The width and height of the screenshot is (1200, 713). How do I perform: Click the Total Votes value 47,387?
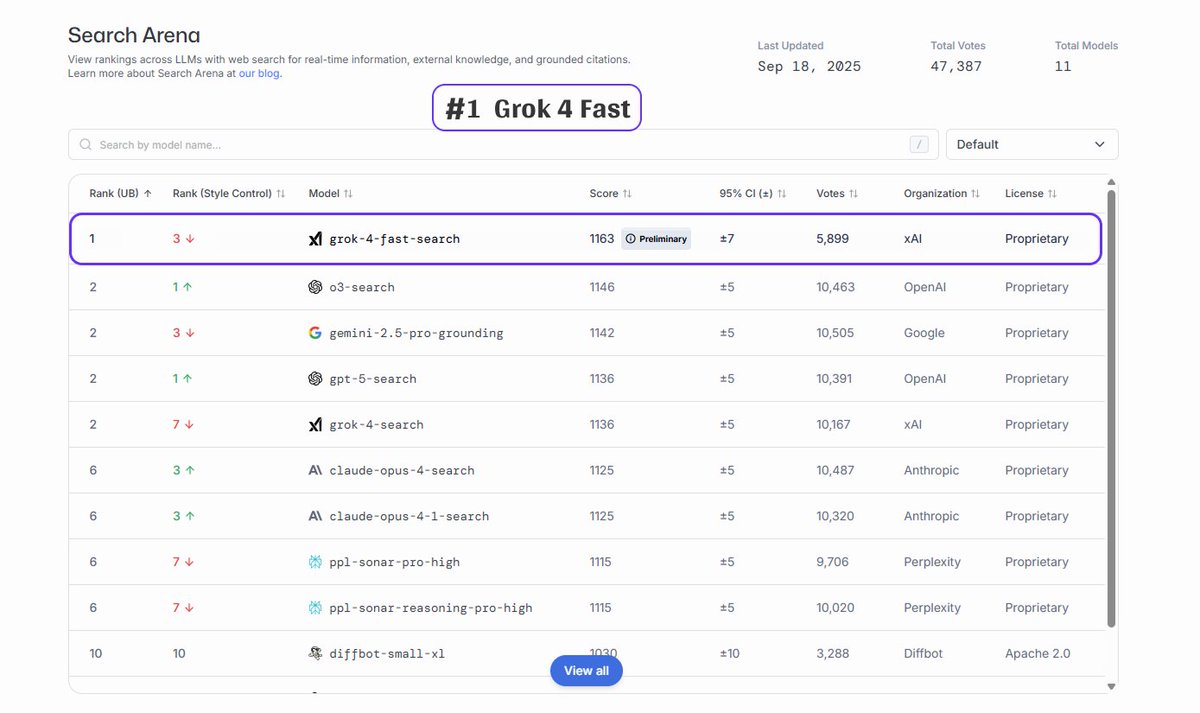click(956, 66)
